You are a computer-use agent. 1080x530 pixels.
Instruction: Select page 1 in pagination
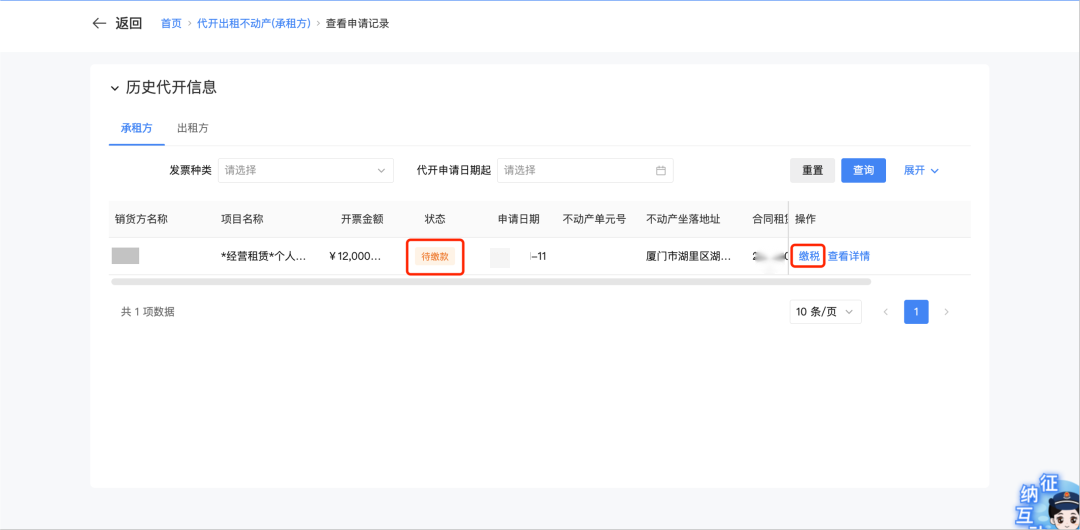[916, 312]
